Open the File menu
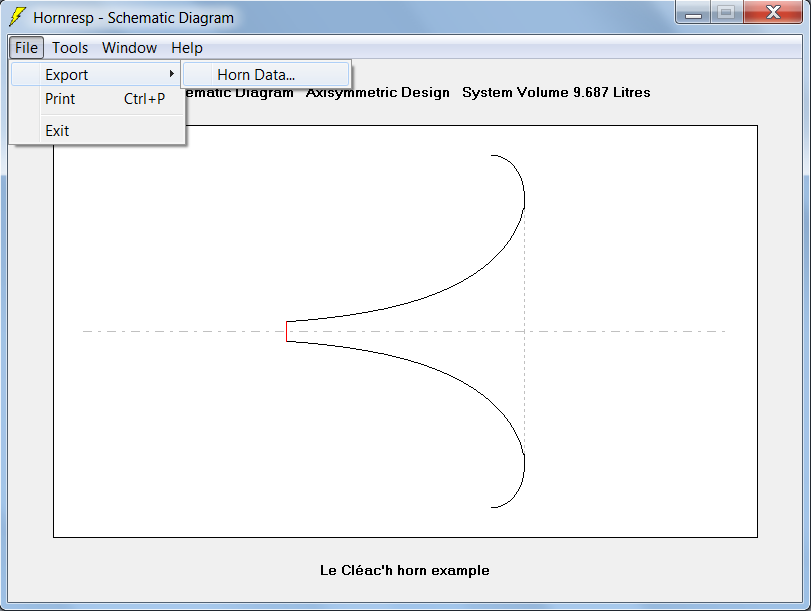The image size is (811, 611). point(26,48)
